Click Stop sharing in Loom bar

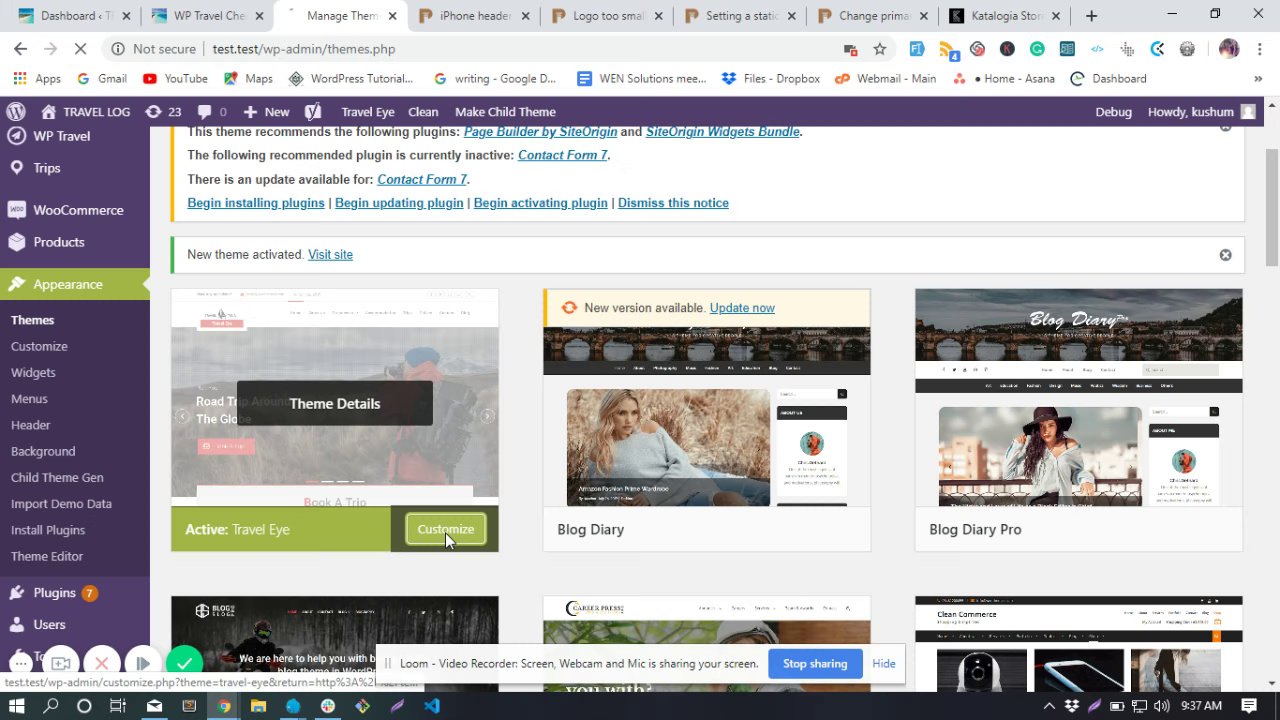(x=815, y=664)
